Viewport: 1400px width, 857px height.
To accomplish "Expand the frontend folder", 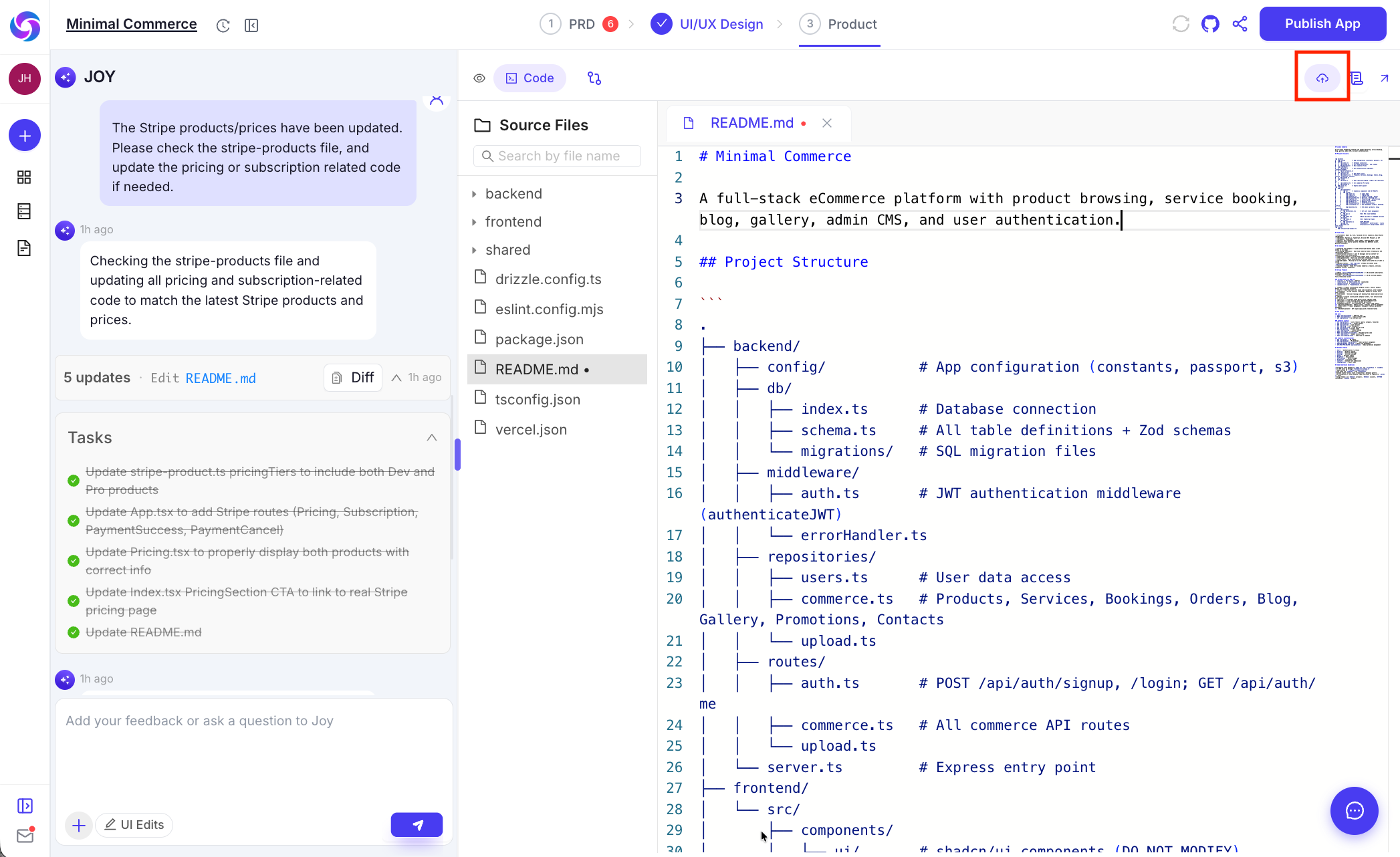I will pyautogui.click(x=513, y=222).
